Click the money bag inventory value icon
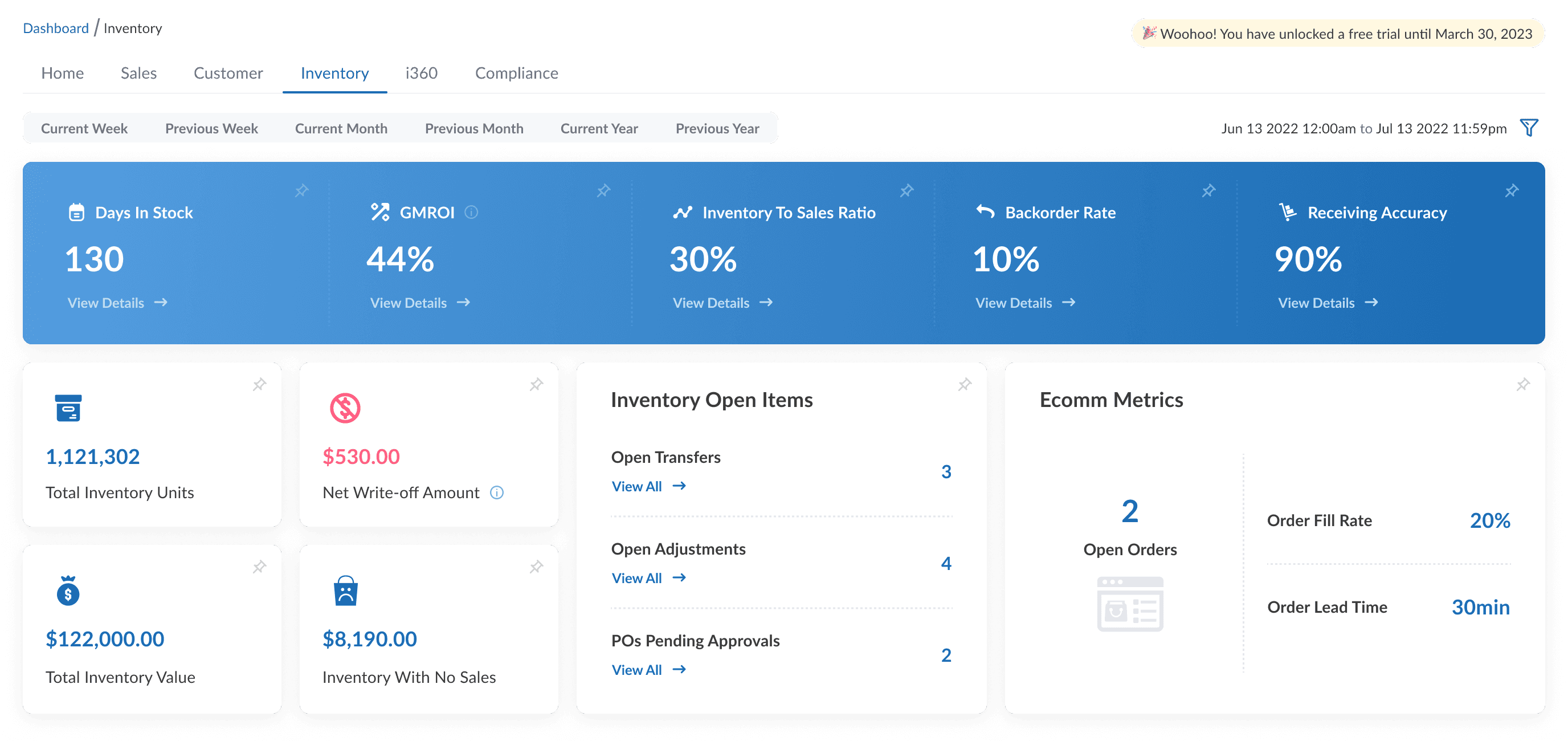Screen dimensions: 1568x741 tap(68, 591)
